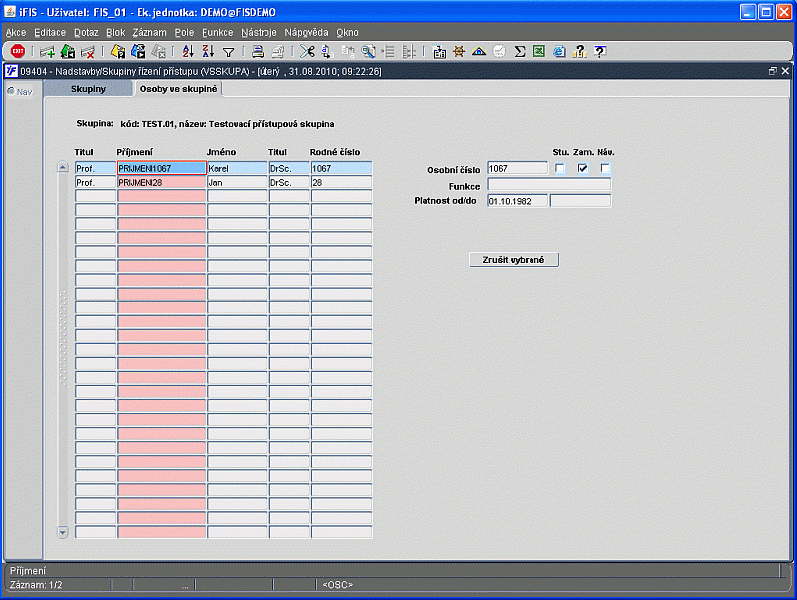Click the red EXIT toolbar icon
This screenshot has width=797, height=600.
pos(18,51)
